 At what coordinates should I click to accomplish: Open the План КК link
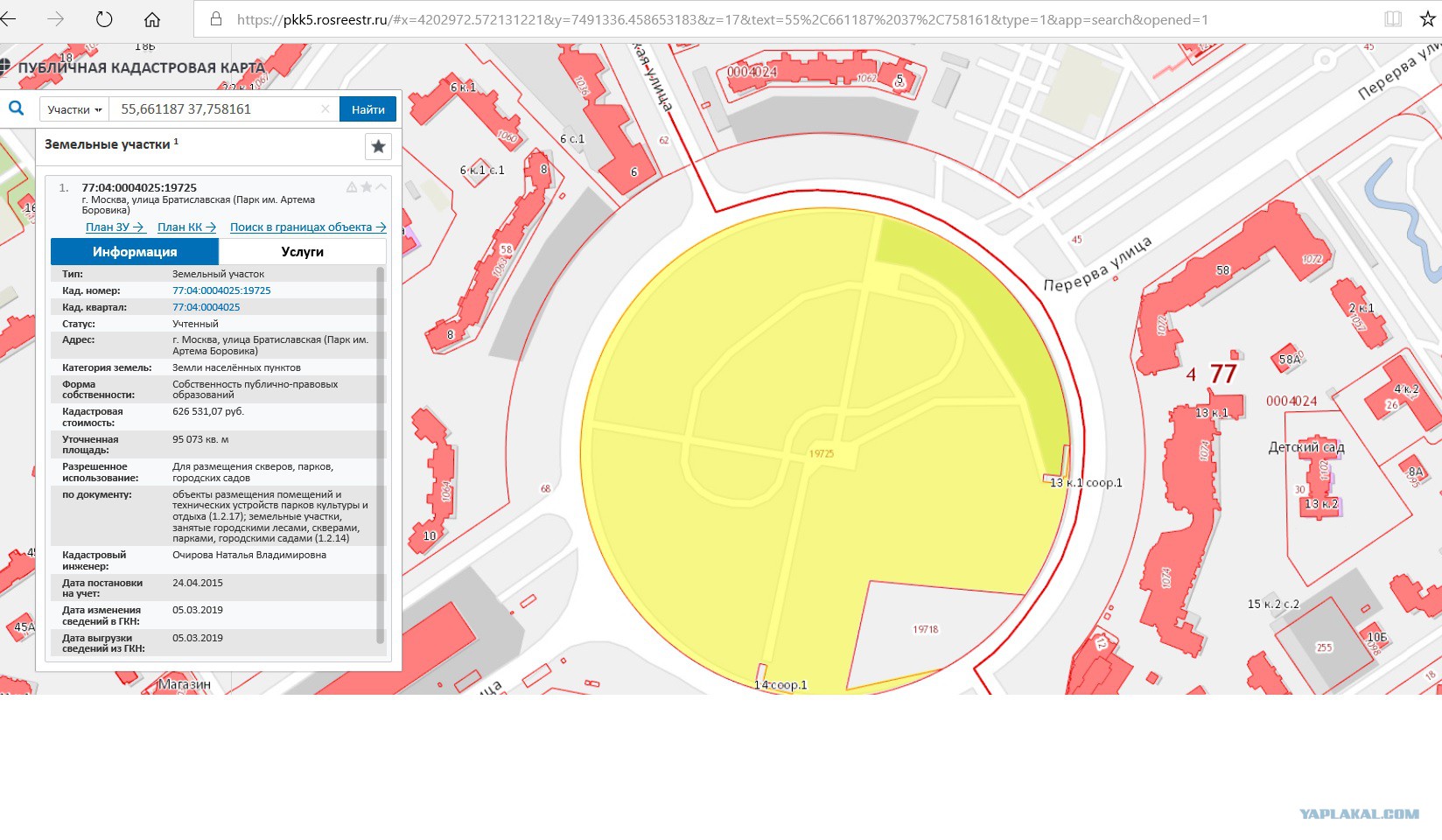point(187,227)
